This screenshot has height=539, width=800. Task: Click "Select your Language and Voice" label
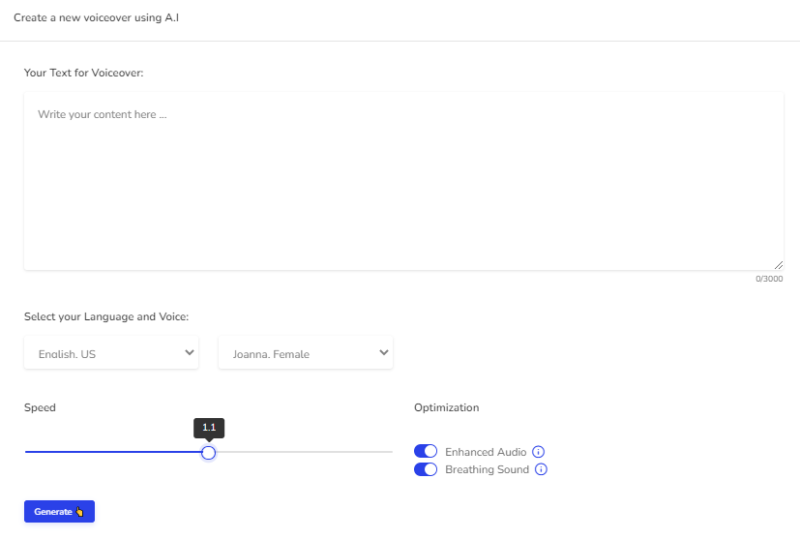[x=106, y=317]
